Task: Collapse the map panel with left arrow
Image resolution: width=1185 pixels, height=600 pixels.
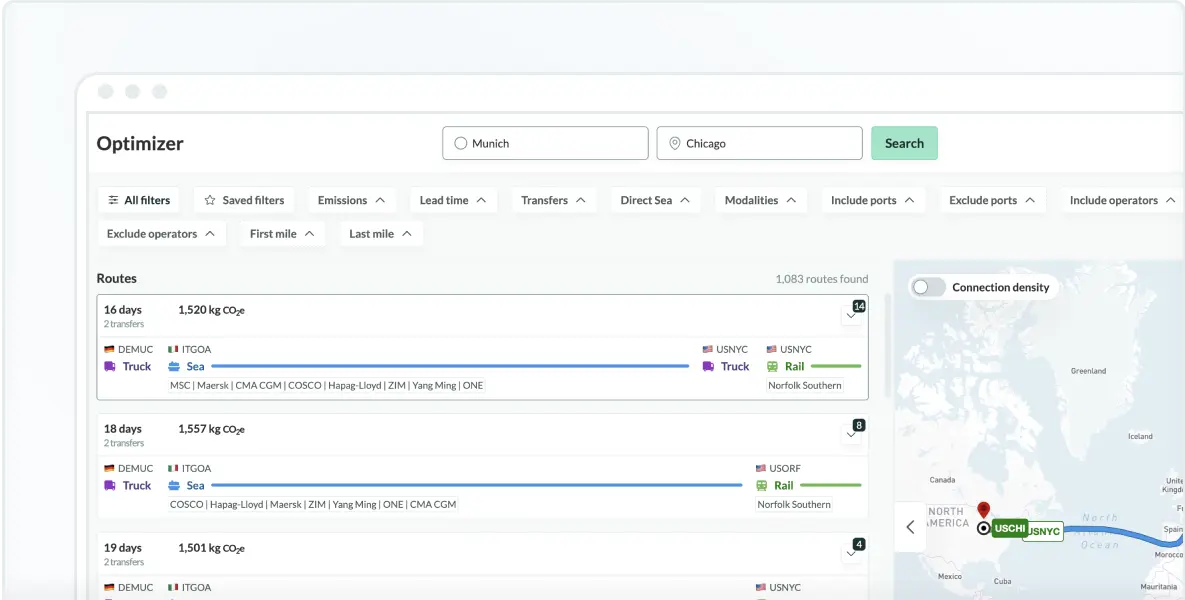Action: [x=910, y=527]
